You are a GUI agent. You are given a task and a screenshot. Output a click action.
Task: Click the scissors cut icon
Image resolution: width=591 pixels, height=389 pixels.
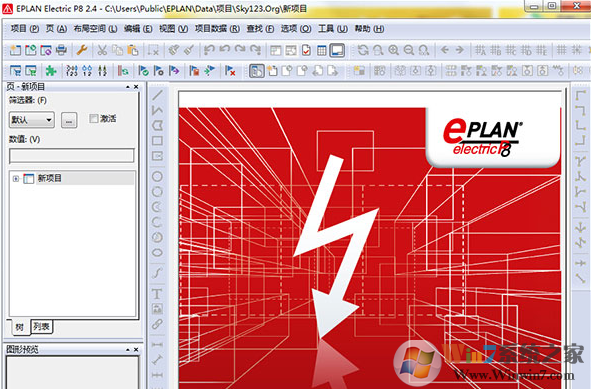pos(102,50)
